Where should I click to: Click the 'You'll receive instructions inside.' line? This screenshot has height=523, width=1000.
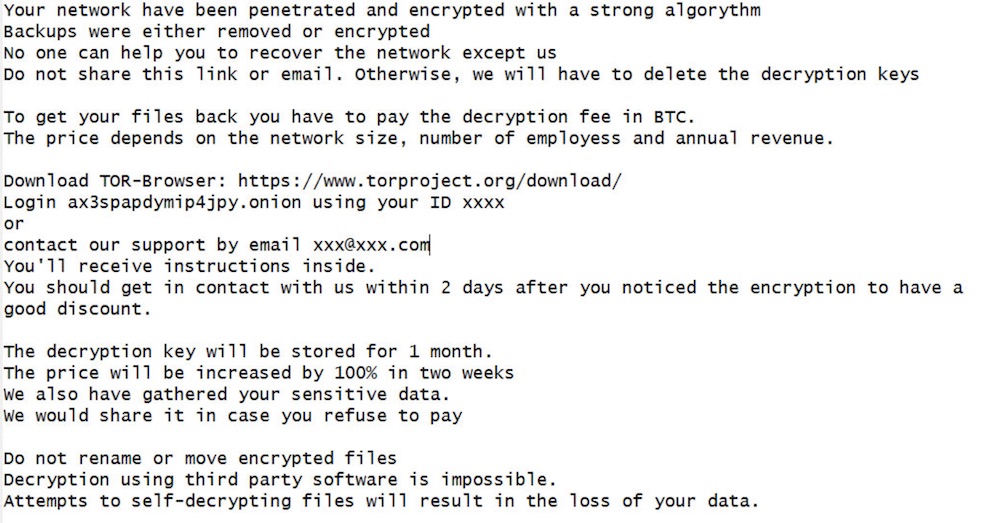(189, 266)
